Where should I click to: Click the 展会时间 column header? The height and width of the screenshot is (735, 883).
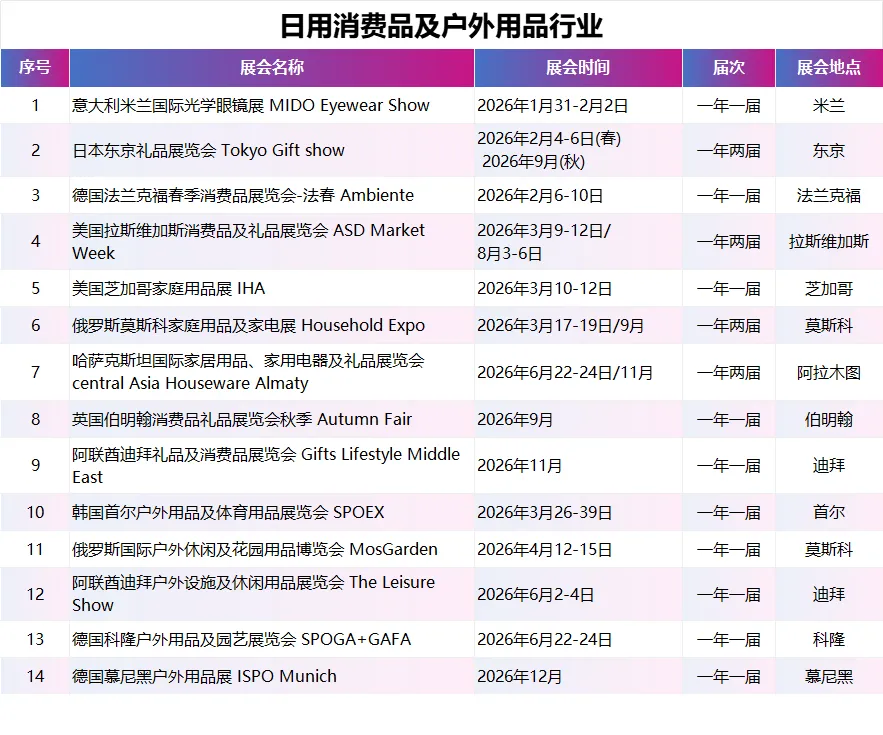pyautogui.click(x=578, y=68)
